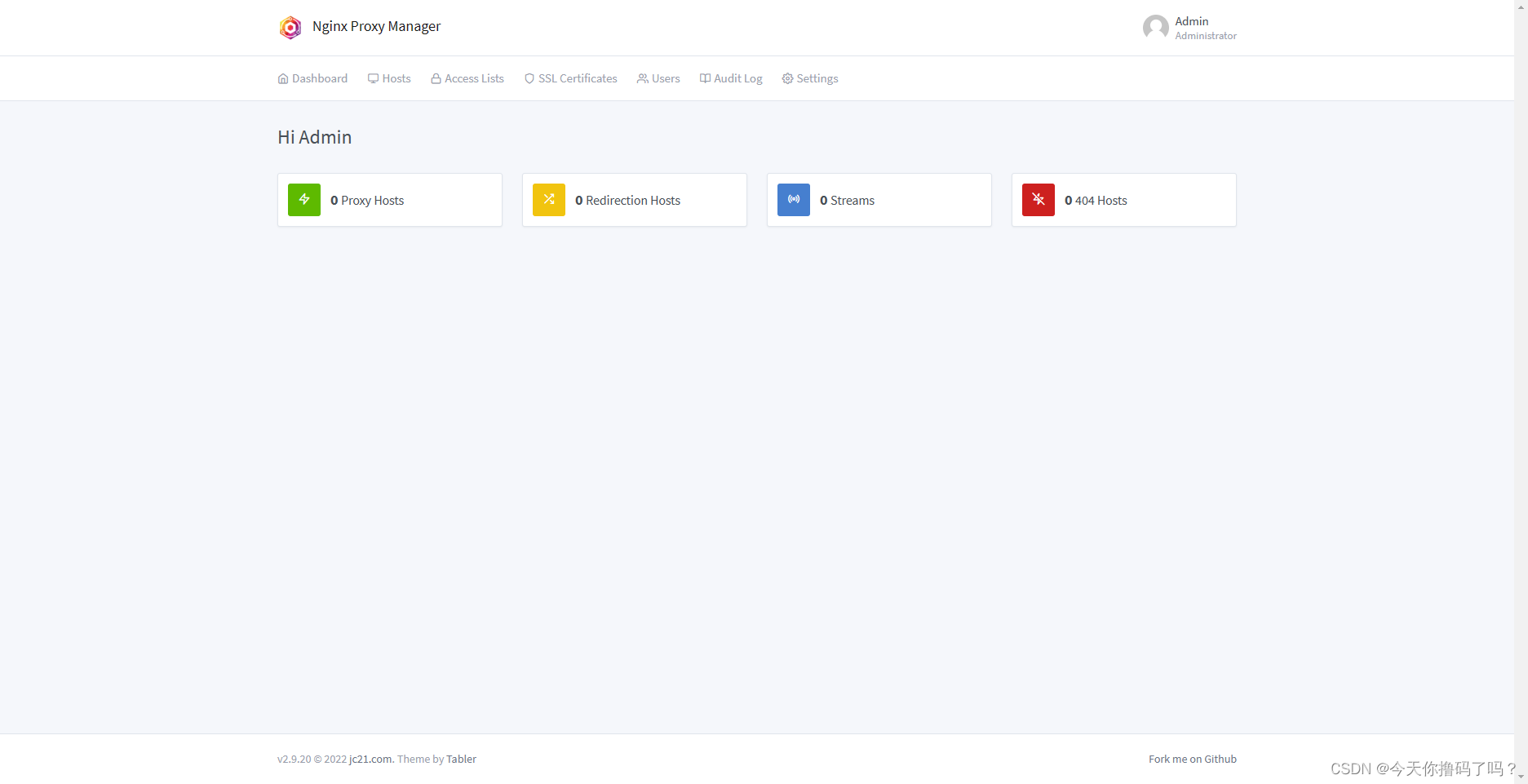The width and height of the screenshot is (1528, 784).
Task: Select the yellow lightning Proxy Hosts icon
Action: point(303,199)
